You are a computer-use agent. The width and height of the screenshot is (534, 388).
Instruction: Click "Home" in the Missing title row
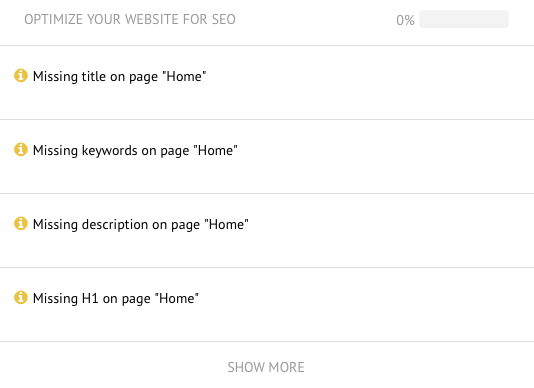coord(184,76)
